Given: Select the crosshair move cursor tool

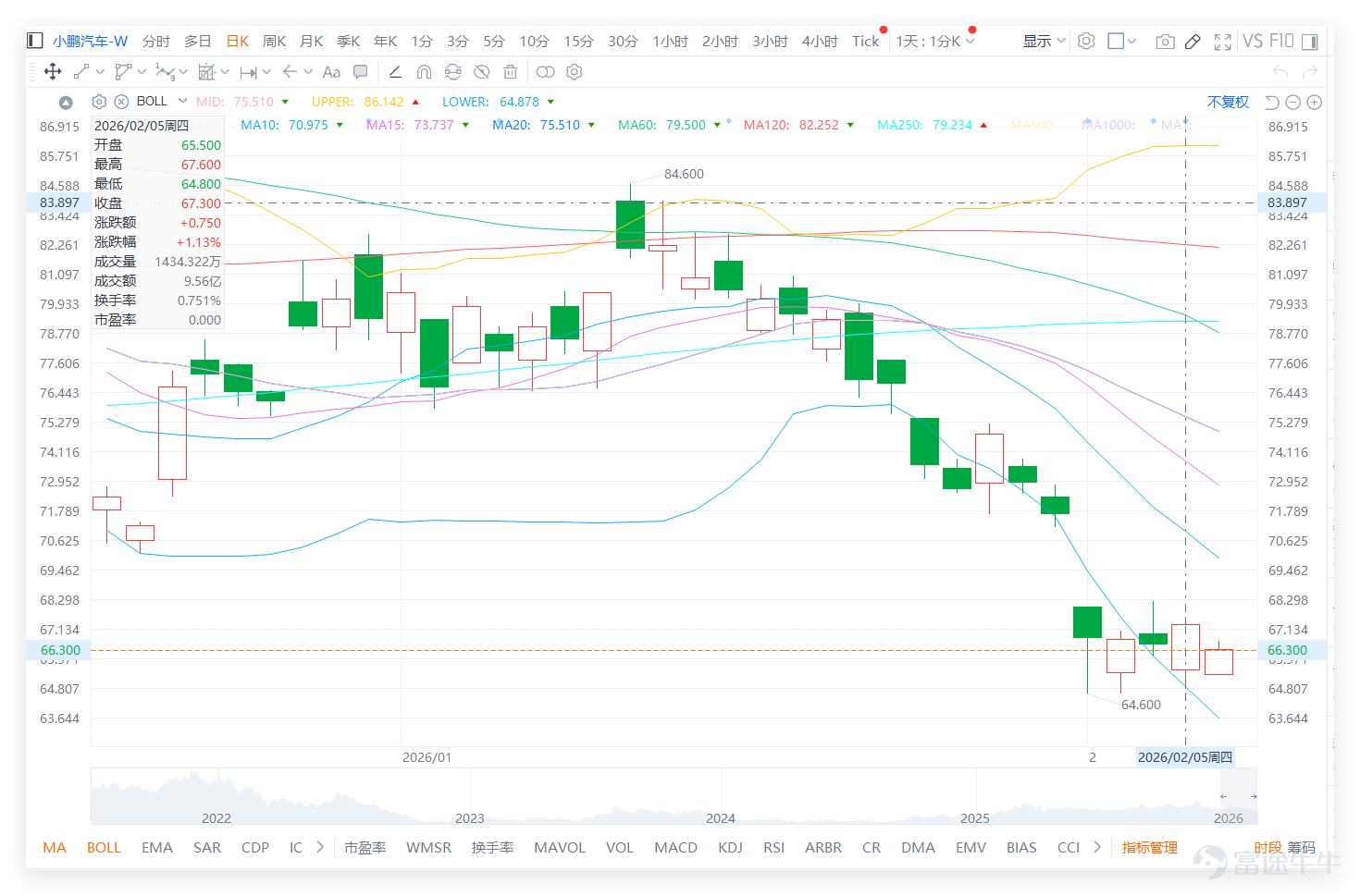Looking at the screenshot, I should [53, 71].
